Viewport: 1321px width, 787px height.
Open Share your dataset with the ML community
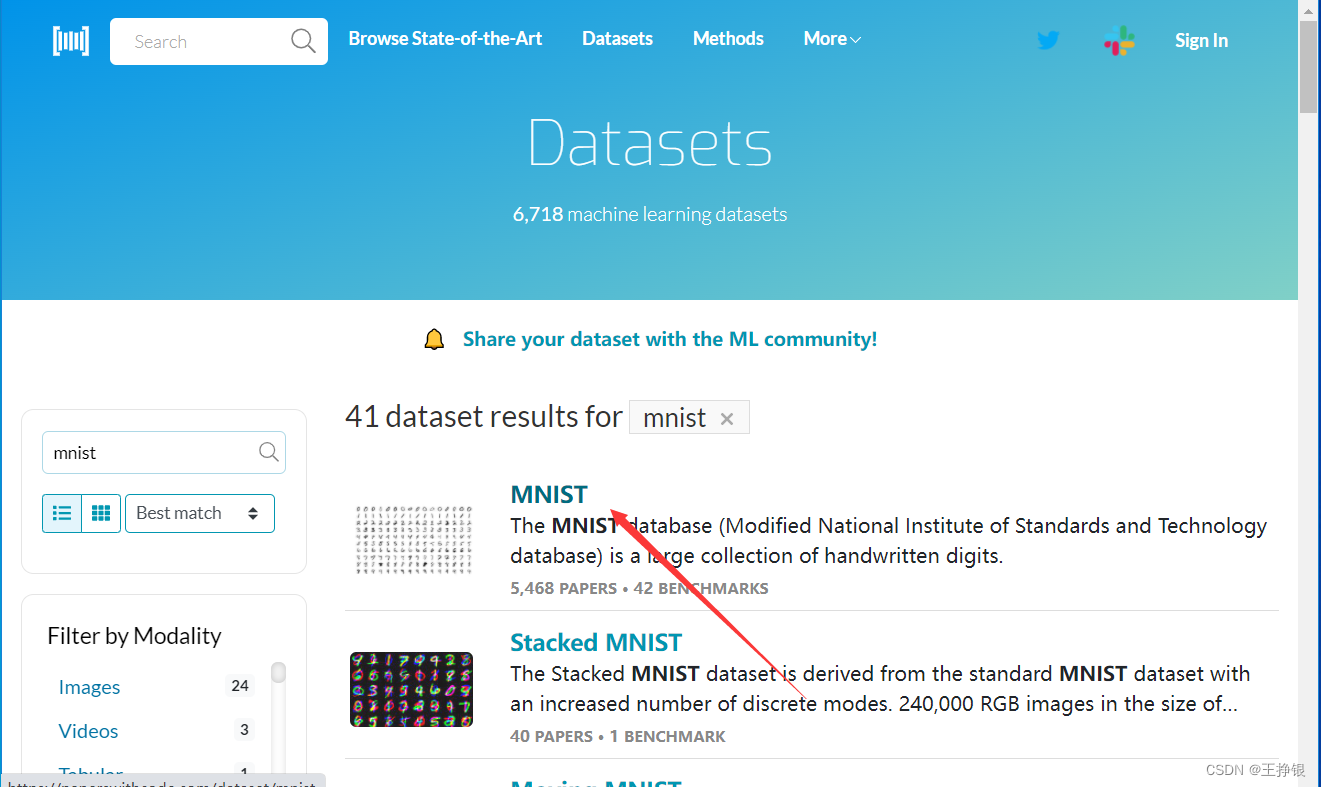670,339
